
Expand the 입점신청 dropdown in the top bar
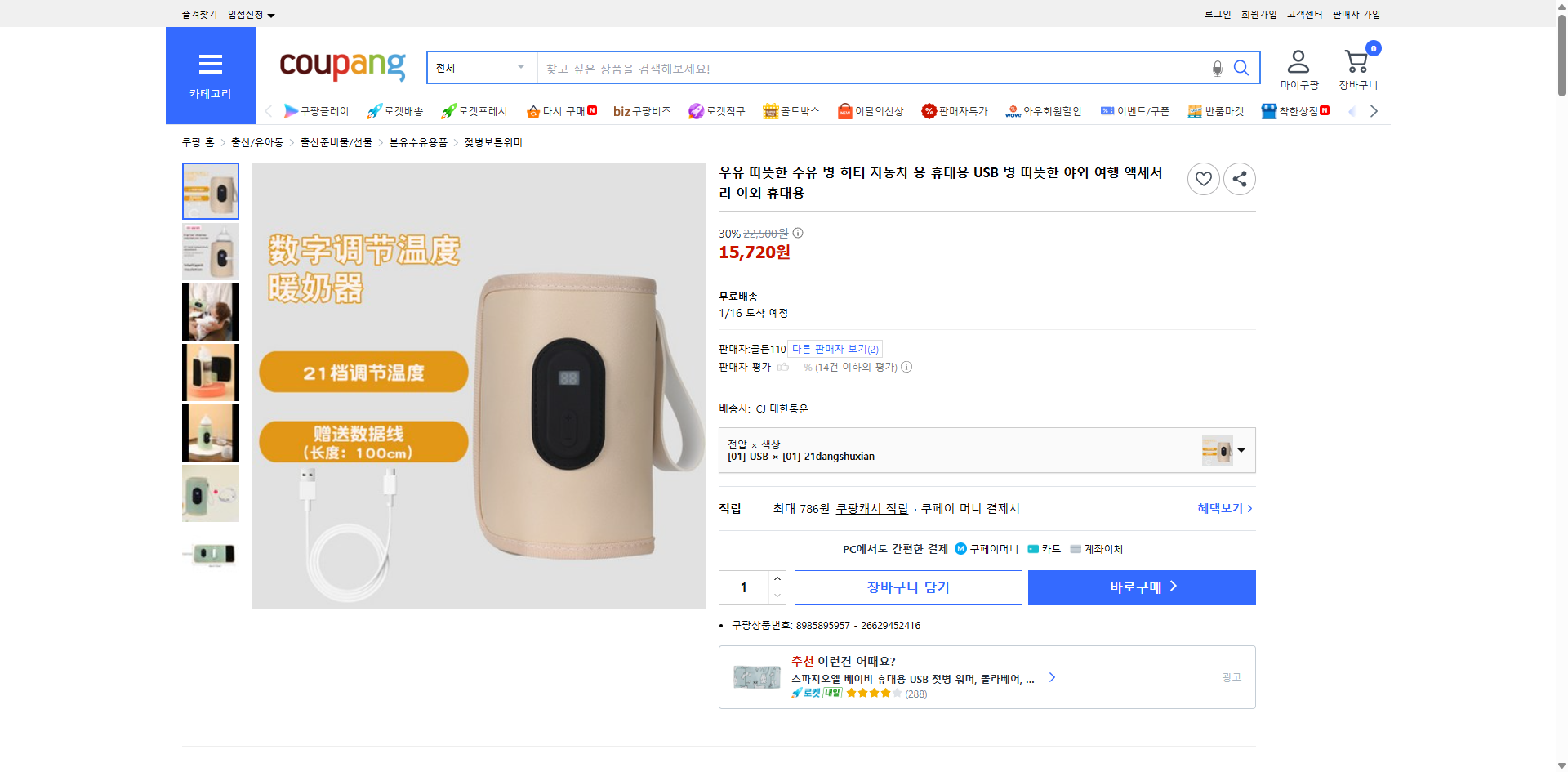pos(249,14)
